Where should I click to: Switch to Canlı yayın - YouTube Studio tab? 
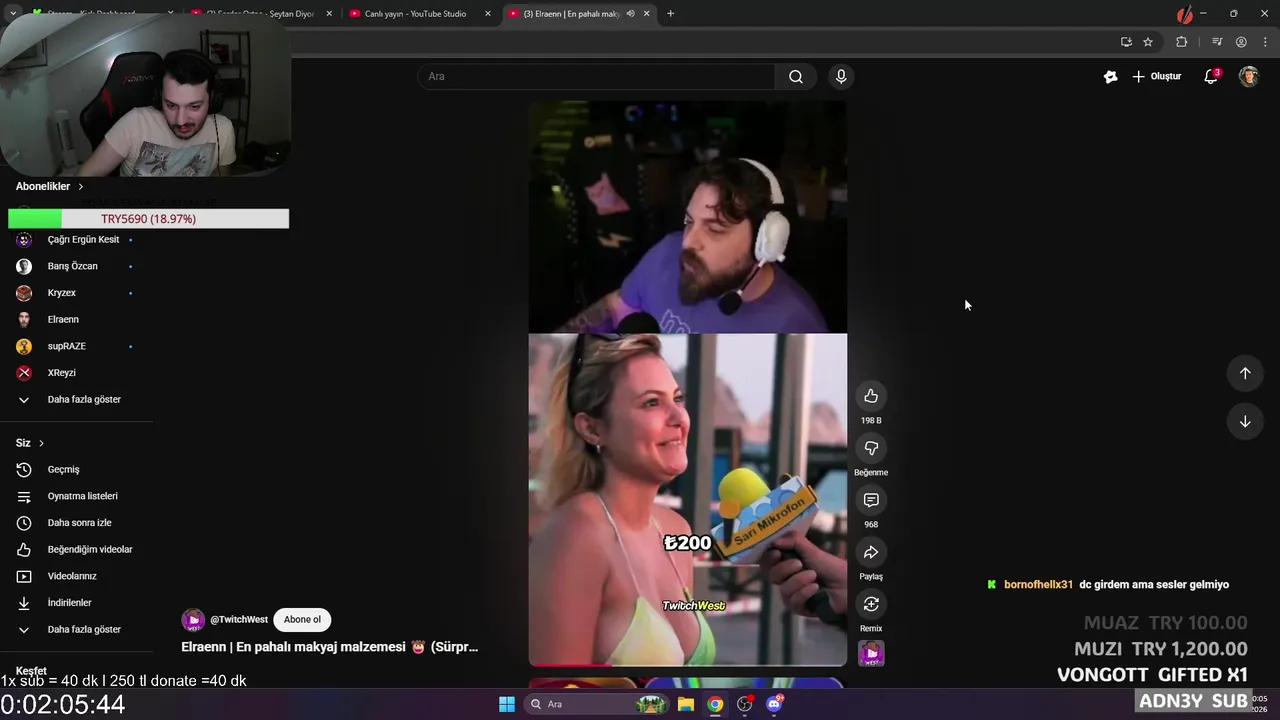point(415,14)
